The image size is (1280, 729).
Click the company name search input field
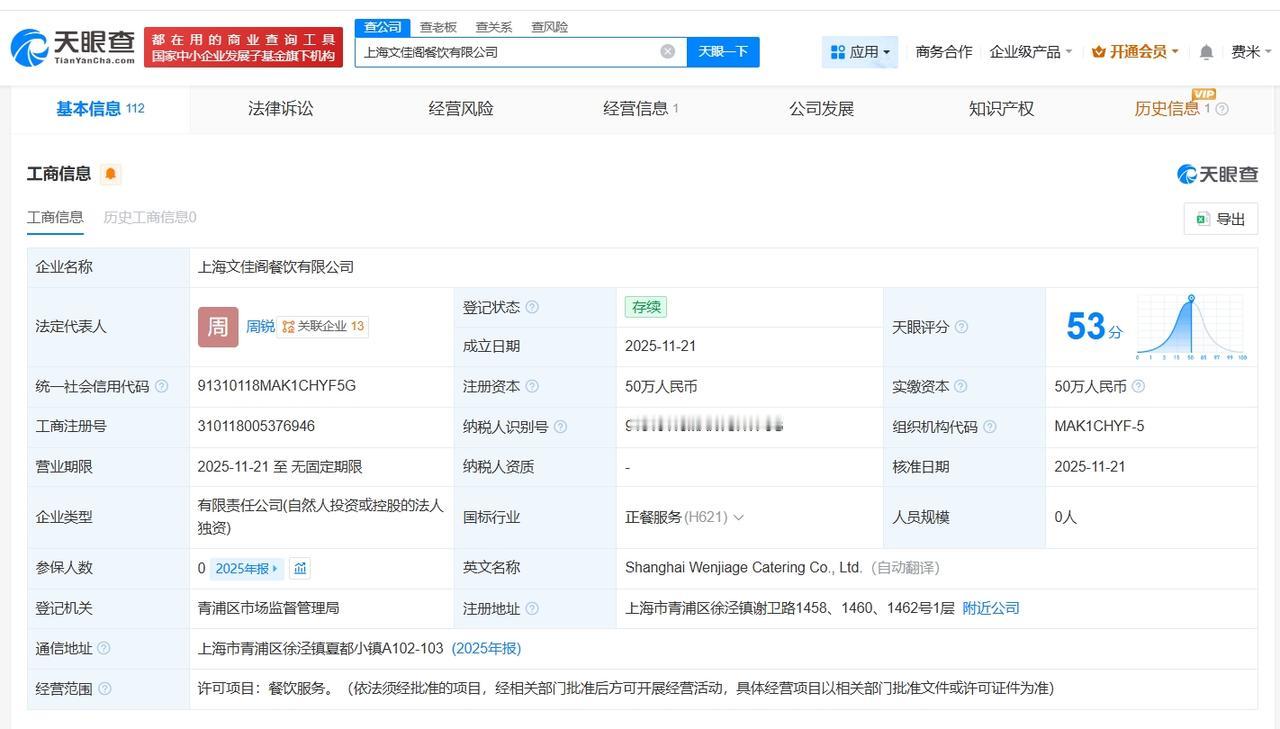[x=508, y=52]
